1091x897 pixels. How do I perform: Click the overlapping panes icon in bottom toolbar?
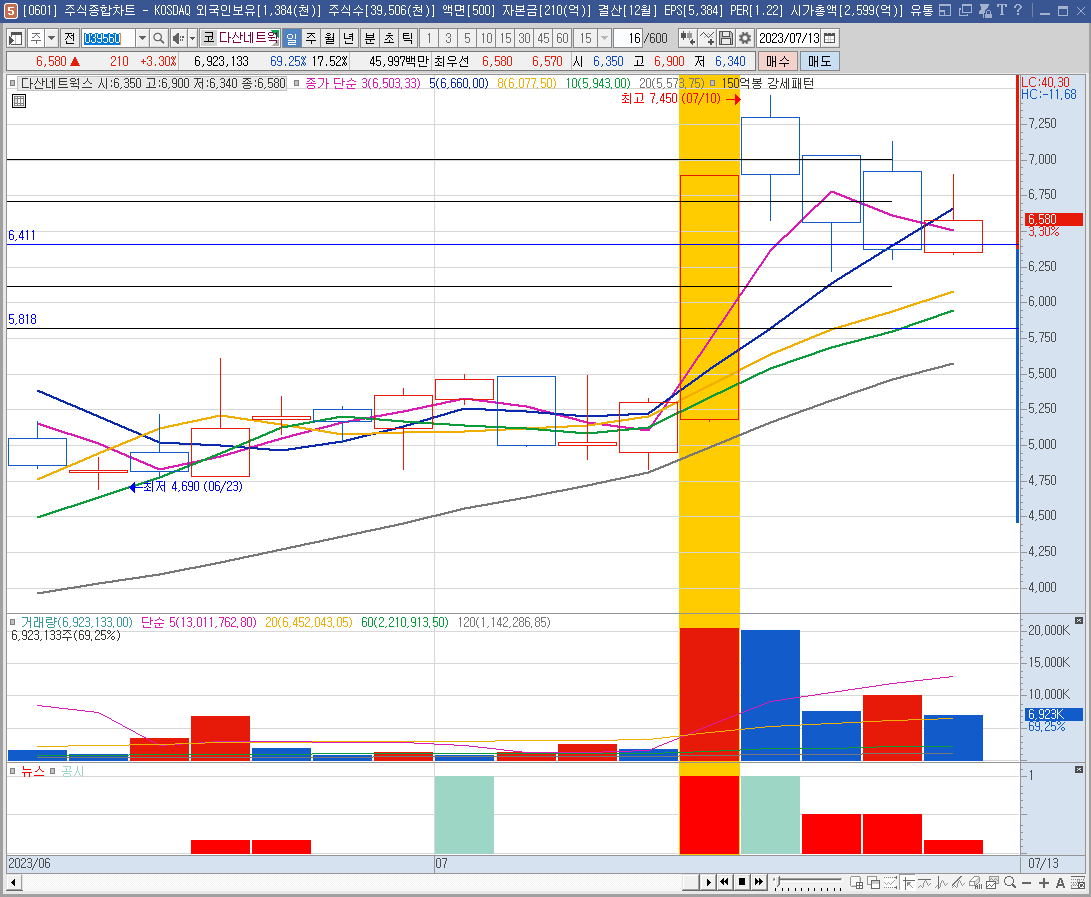click(873, 883)
